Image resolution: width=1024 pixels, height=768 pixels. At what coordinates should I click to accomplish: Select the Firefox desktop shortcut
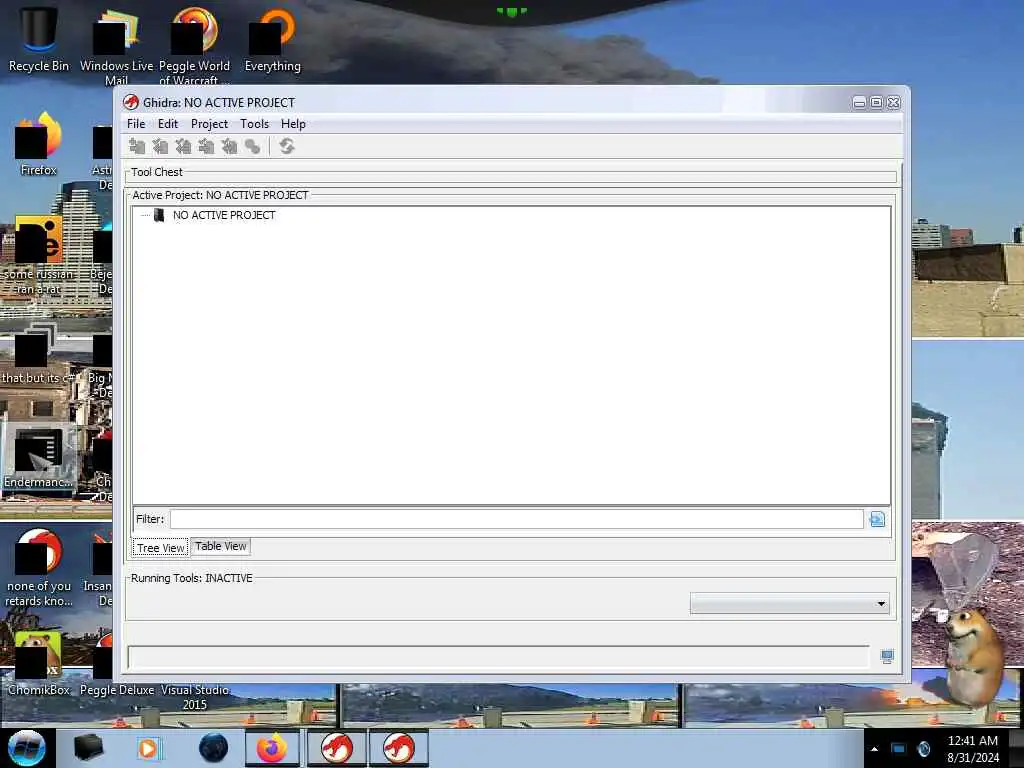[39, 144]
